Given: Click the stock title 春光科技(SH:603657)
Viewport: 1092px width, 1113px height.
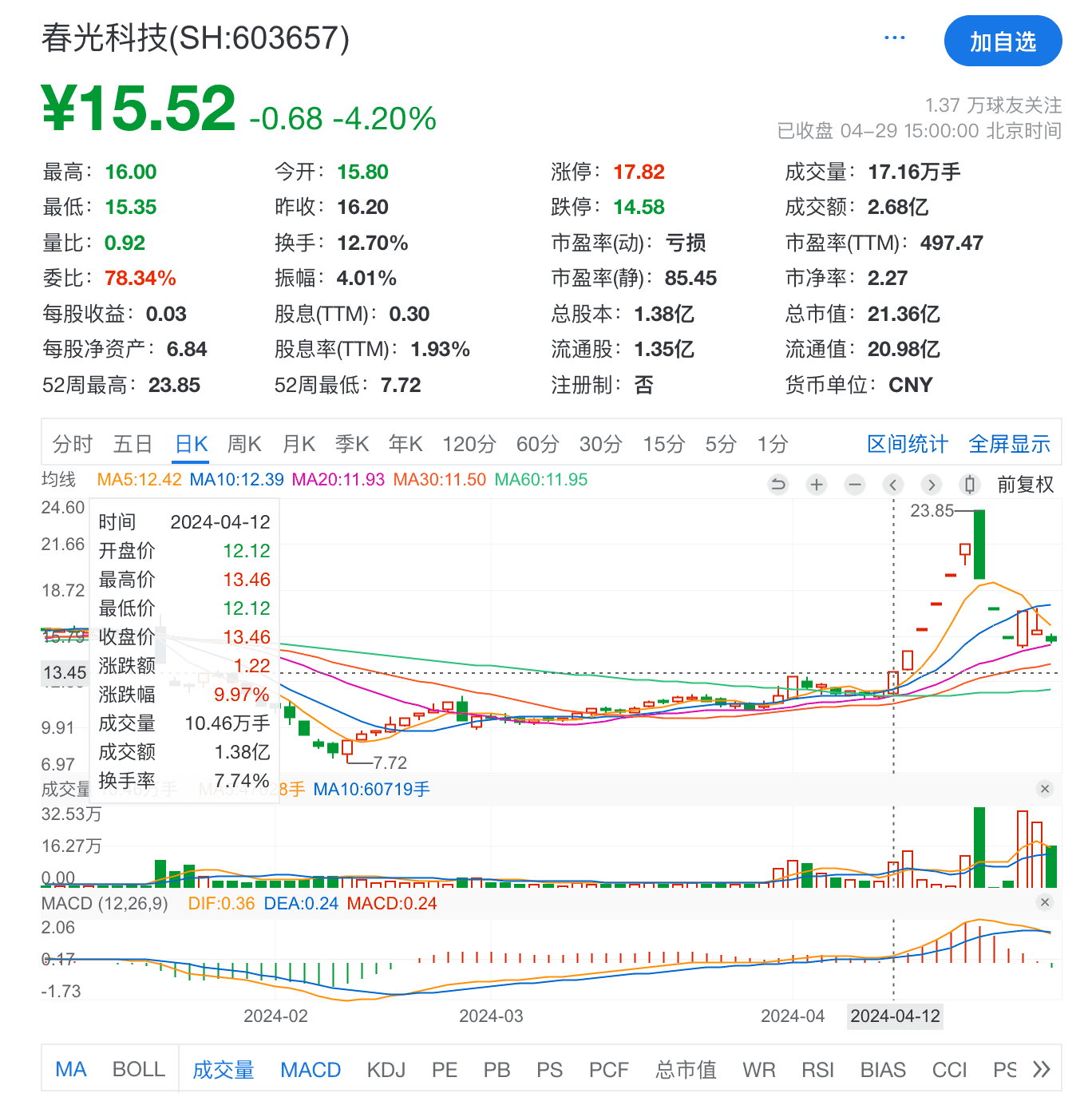Looking at the screenshot, I should (196, 38).
